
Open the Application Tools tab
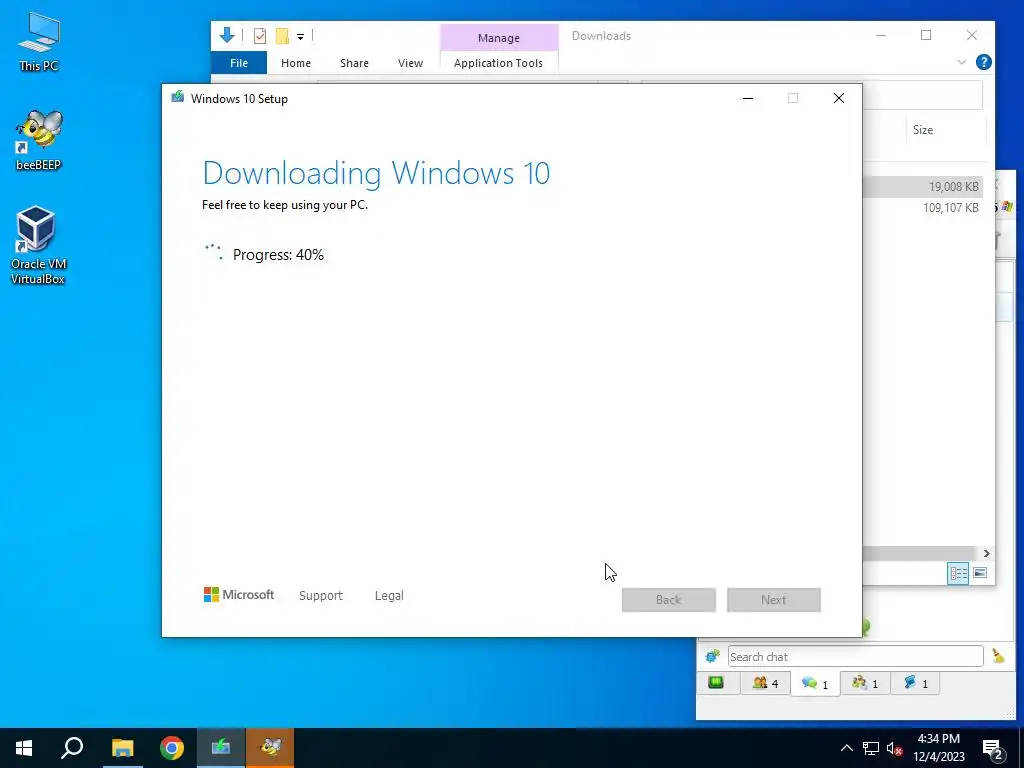(498, 63)
